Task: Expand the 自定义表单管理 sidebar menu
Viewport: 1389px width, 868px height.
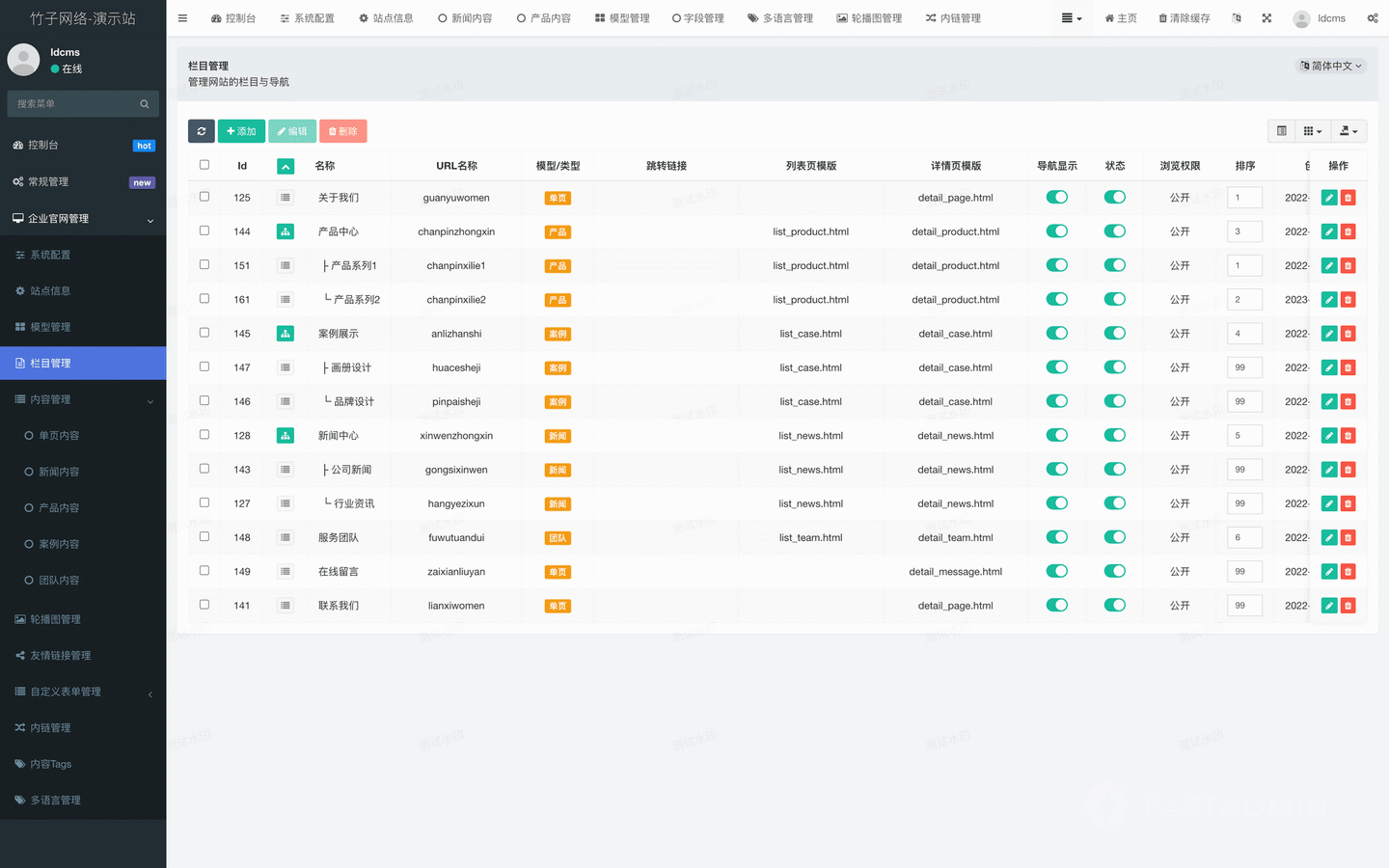Action: click(83, 692)
